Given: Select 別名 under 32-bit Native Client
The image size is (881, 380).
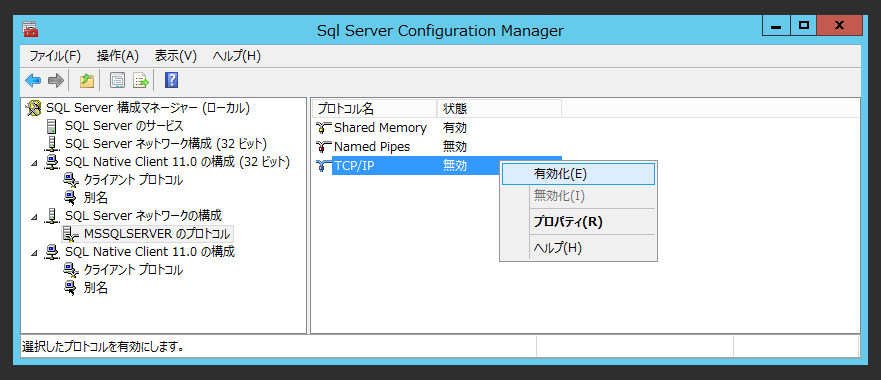Looking at the screenshot, I should point(96,198).
